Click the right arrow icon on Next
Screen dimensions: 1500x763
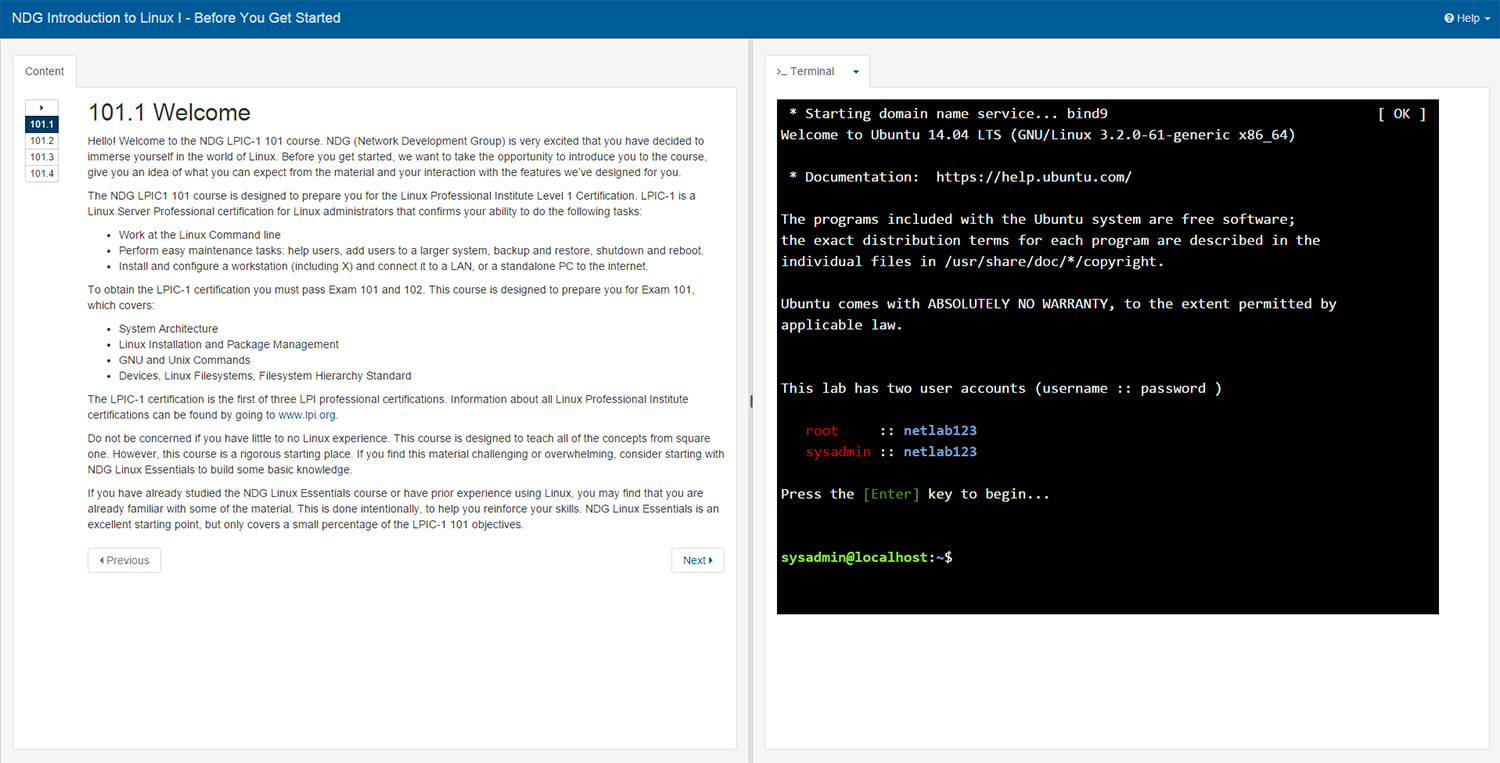[711, 561]
